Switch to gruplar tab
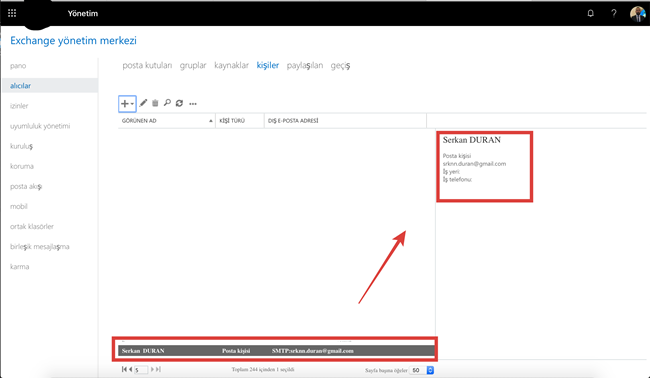Screen dimensions: 650x378 click(x=193, y=65)
